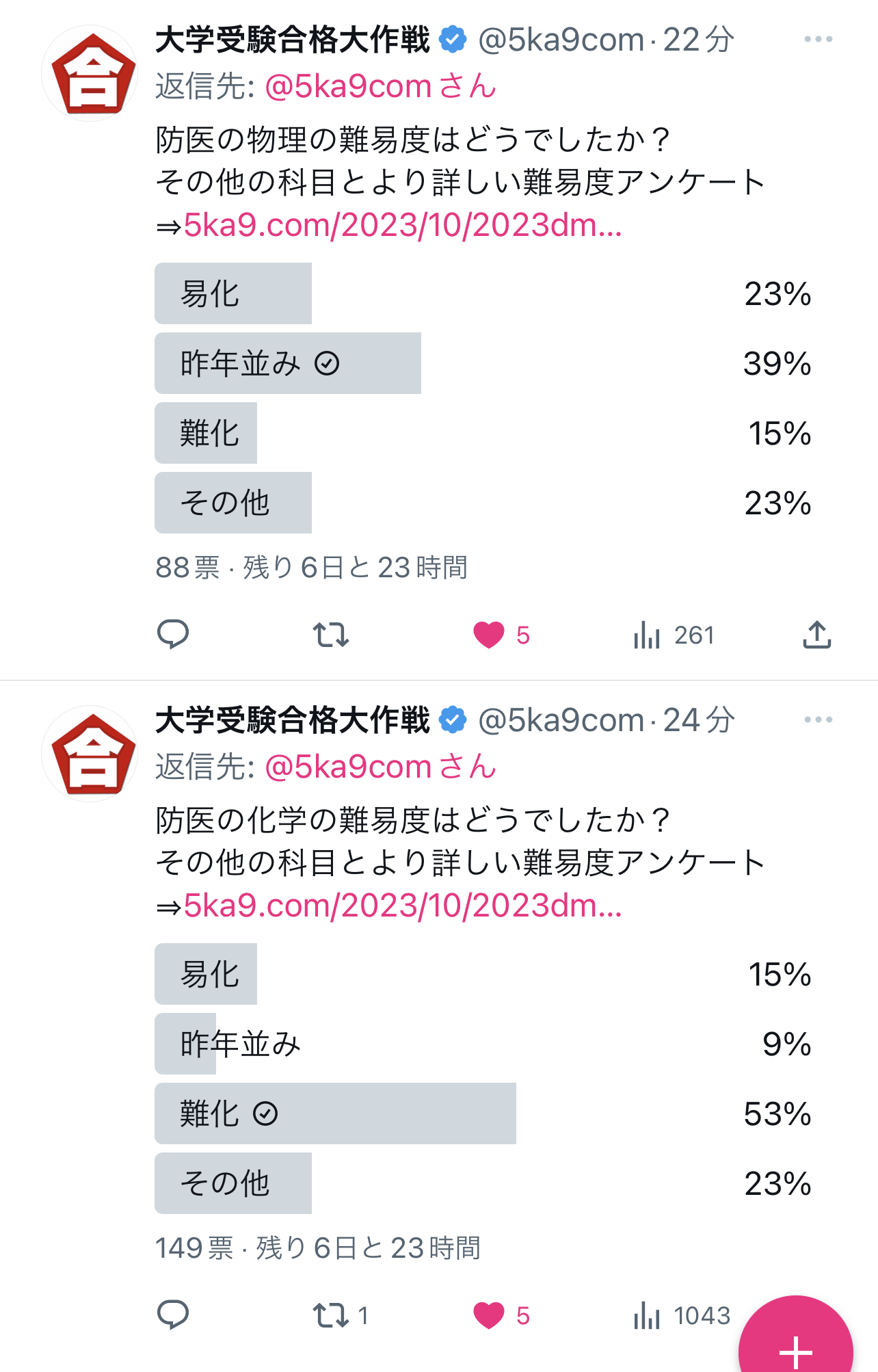Screen dimensions: 878x1372
Task: Reply to the physics difficulty poll tweet
Action: [x=173, y=634]
